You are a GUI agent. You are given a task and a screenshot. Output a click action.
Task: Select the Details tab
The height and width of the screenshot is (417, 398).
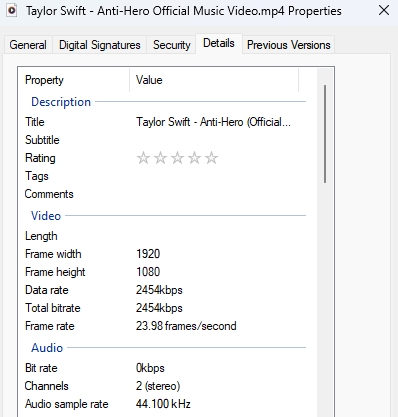tap(219, 43)
